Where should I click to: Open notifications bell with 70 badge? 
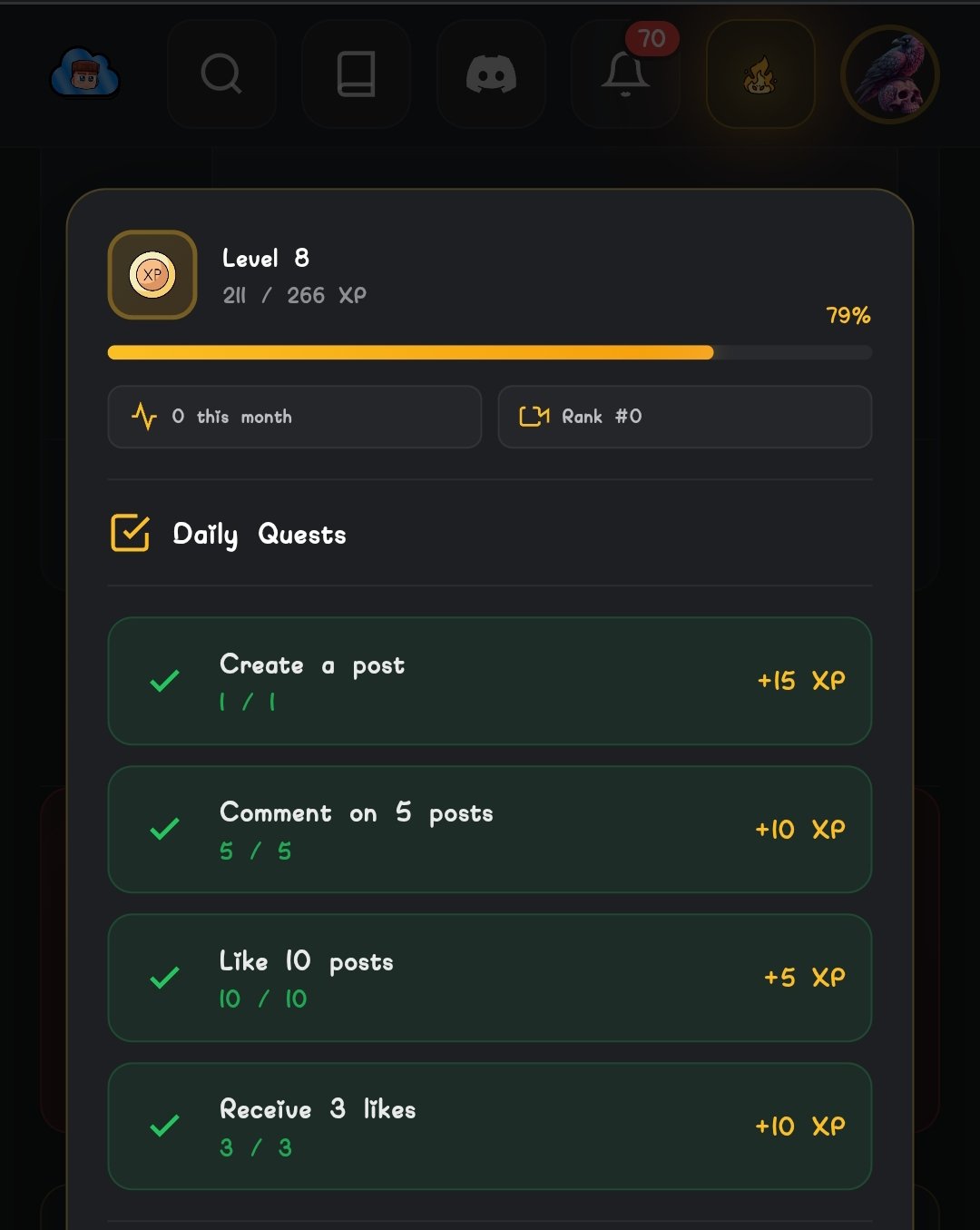tap(625, 74)
